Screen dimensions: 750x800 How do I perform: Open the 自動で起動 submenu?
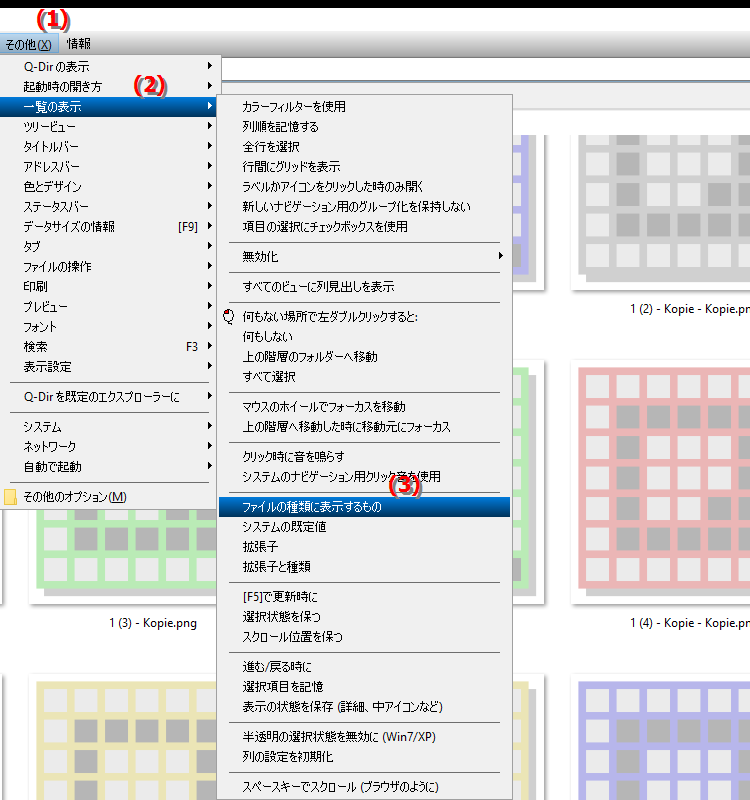coord(109,466)
